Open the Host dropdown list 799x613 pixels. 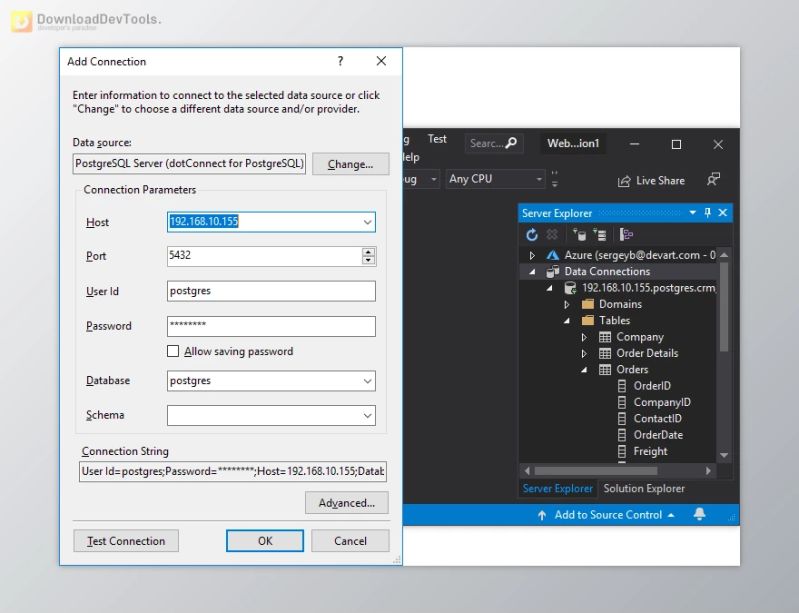pos(367,222)
